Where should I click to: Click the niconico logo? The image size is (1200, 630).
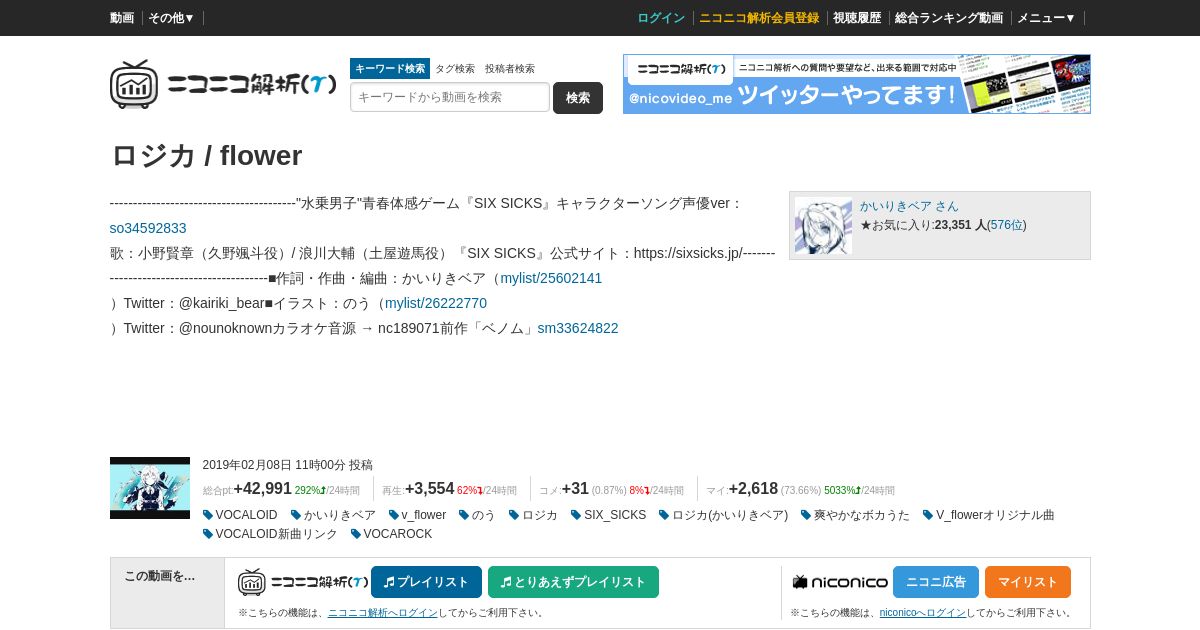[840, 582]
